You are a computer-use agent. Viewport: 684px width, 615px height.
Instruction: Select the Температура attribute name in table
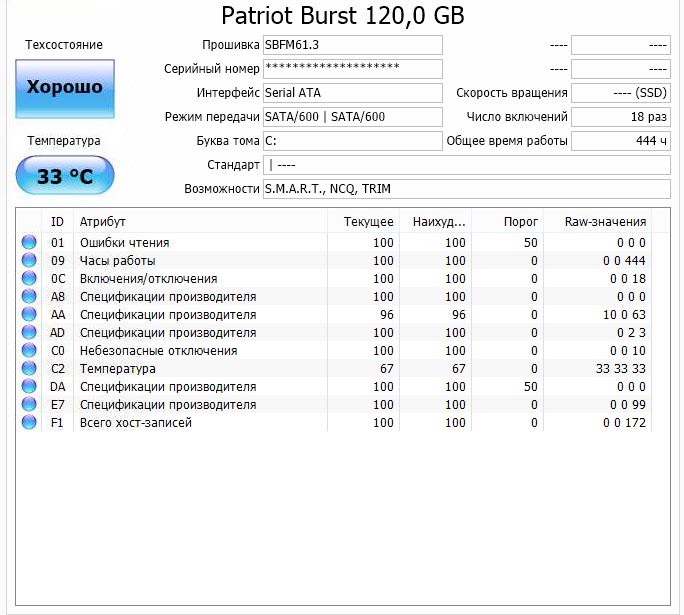click(117, 369)
